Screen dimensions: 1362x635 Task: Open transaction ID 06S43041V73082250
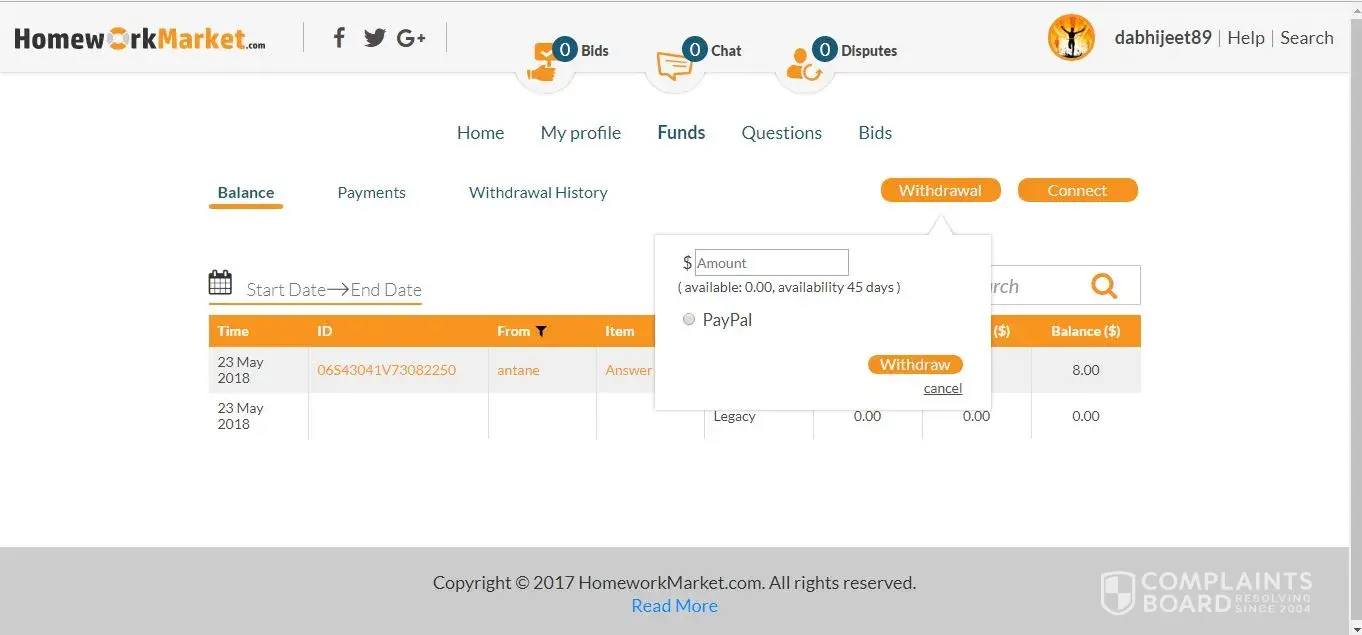pyautogui.click(x=387, y=370)
